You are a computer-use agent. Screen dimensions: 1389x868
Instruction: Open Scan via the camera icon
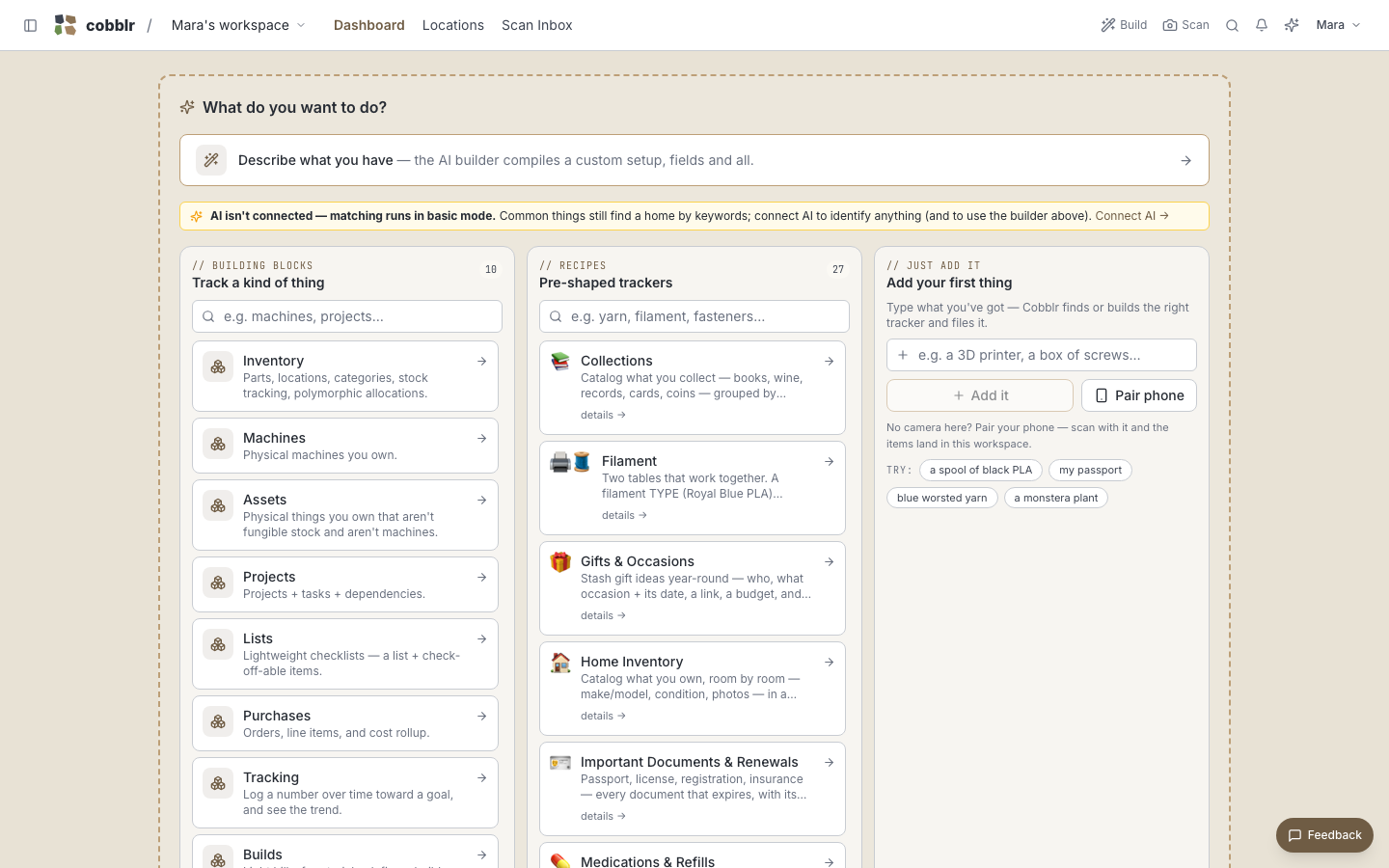(1170, 25)
